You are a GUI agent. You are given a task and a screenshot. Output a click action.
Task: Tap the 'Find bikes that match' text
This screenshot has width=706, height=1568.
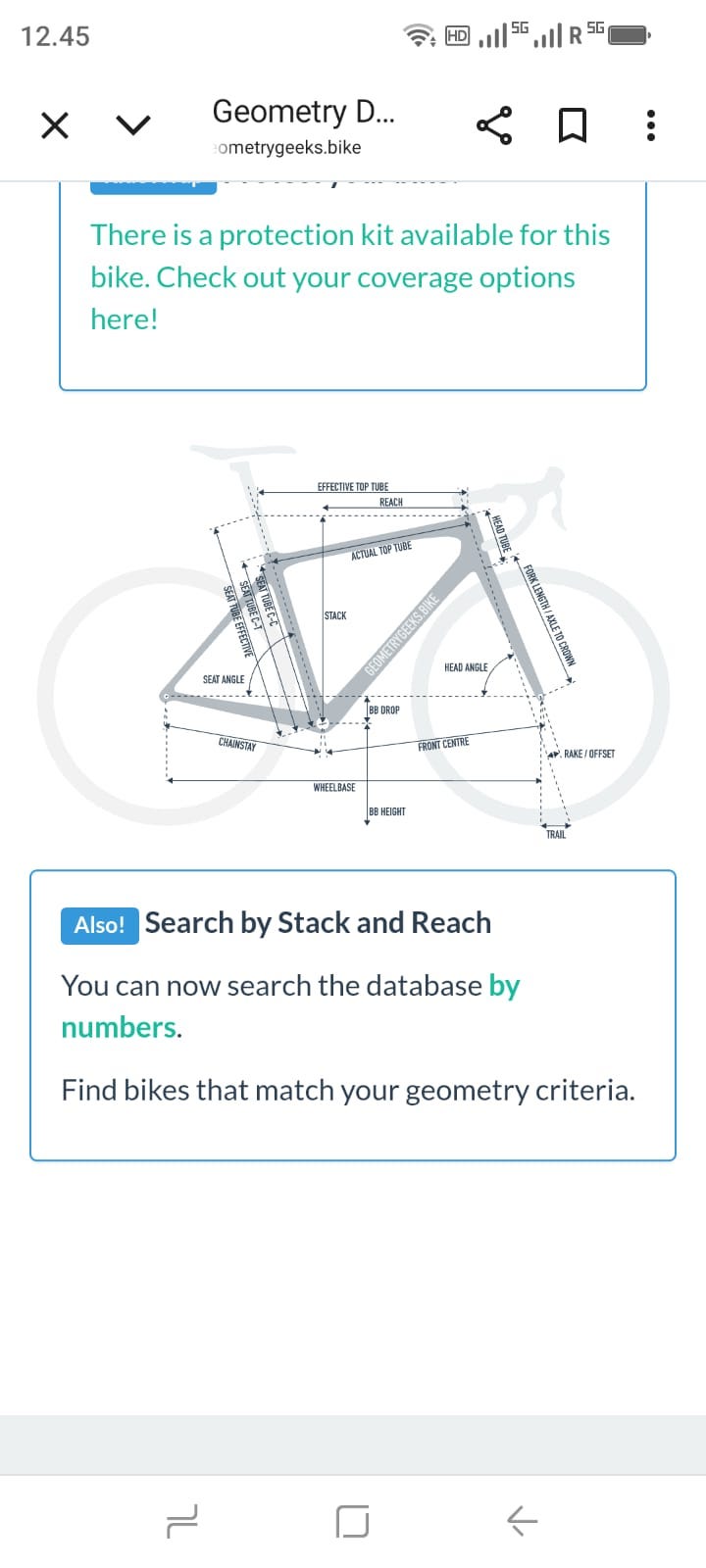[348, 1090]
